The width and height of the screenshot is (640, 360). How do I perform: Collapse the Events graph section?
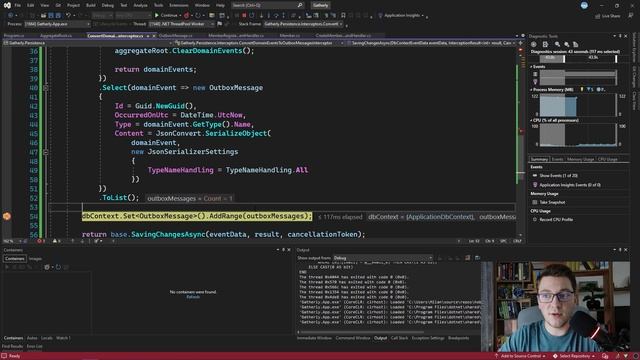click(531, 67)
